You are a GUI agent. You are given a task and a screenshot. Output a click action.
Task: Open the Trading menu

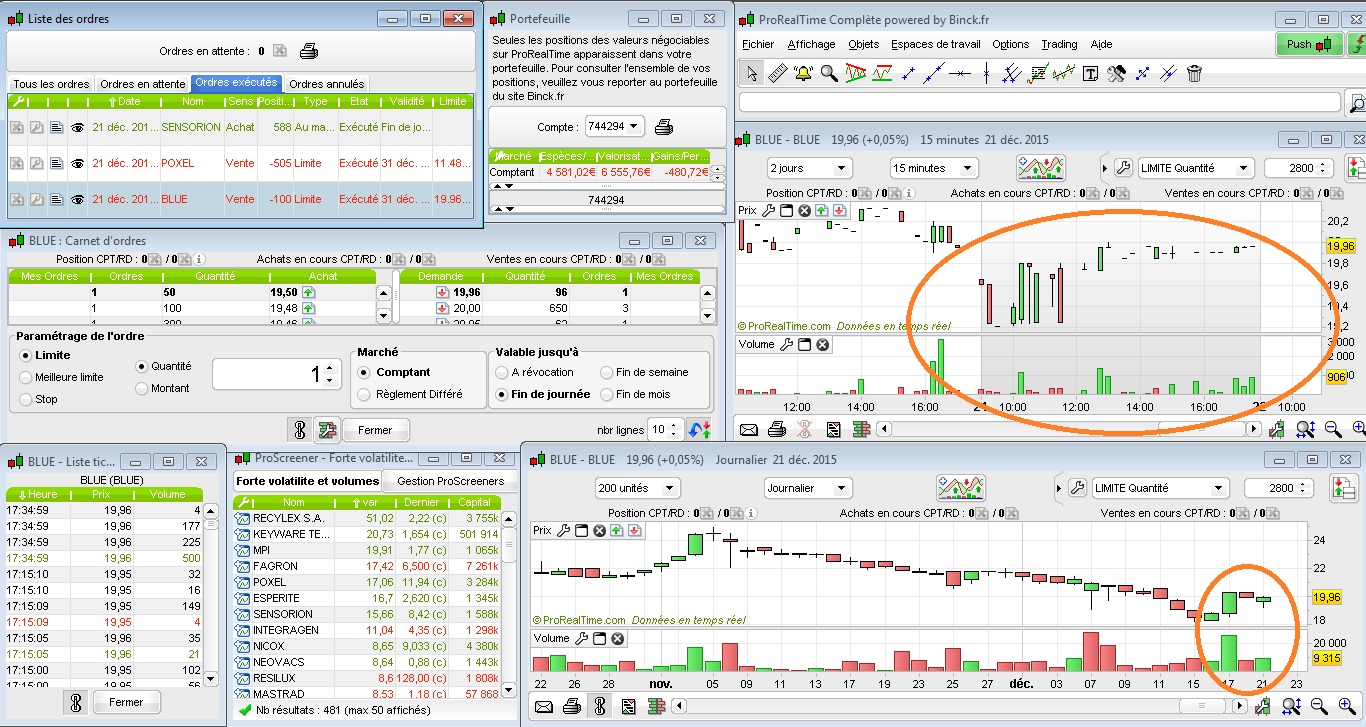(1059, 44)
